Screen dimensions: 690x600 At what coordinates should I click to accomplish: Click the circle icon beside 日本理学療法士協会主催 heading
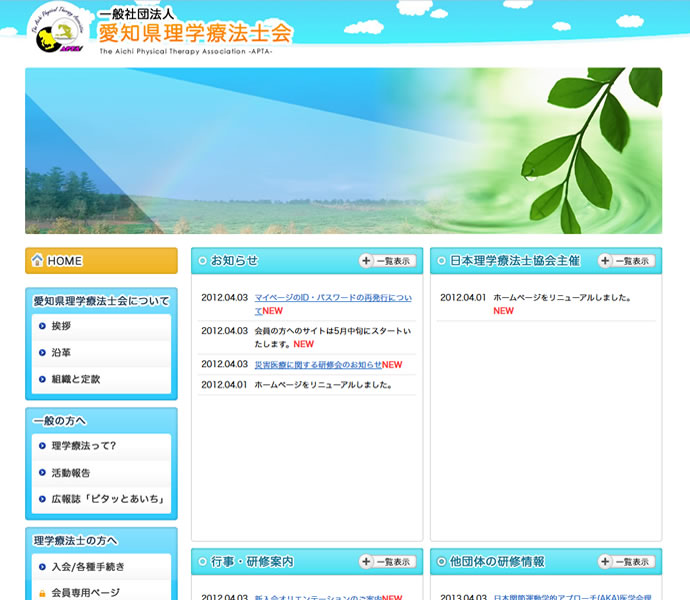click(441, 261)
